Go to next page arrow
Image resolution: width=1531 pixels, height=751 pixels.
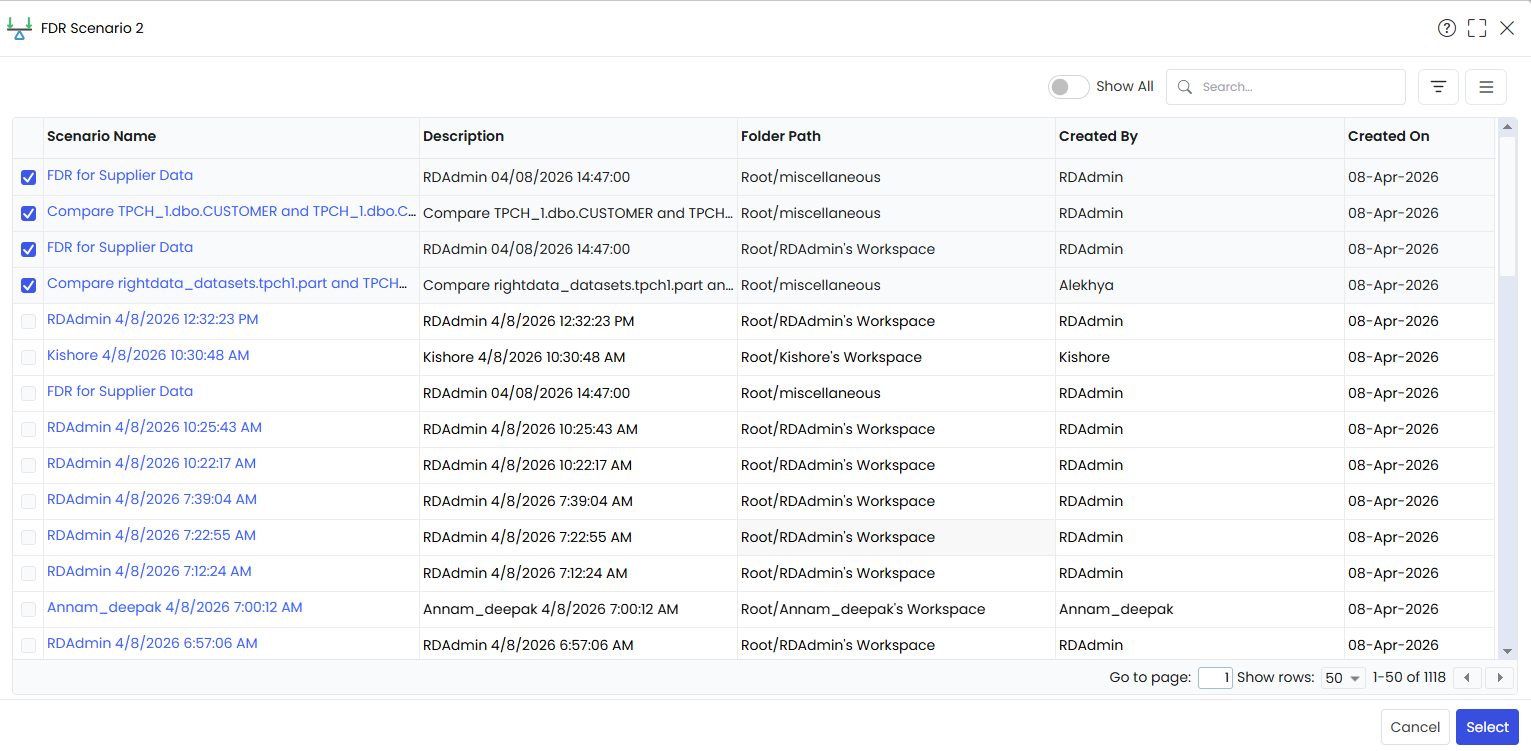tap(1499, 678)
